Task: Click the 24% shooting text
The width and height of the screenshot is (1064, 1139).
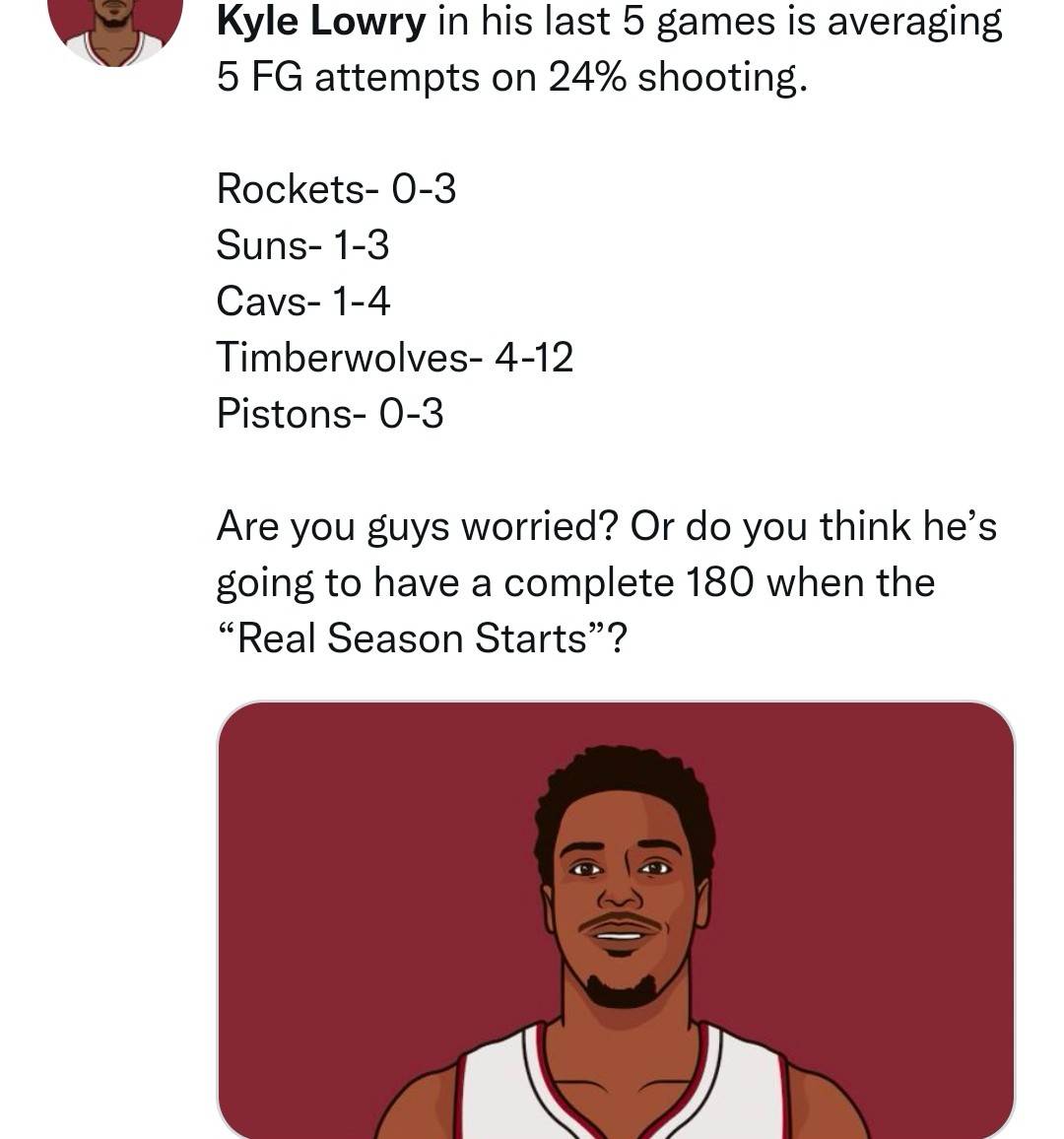Action: point(678,77)
